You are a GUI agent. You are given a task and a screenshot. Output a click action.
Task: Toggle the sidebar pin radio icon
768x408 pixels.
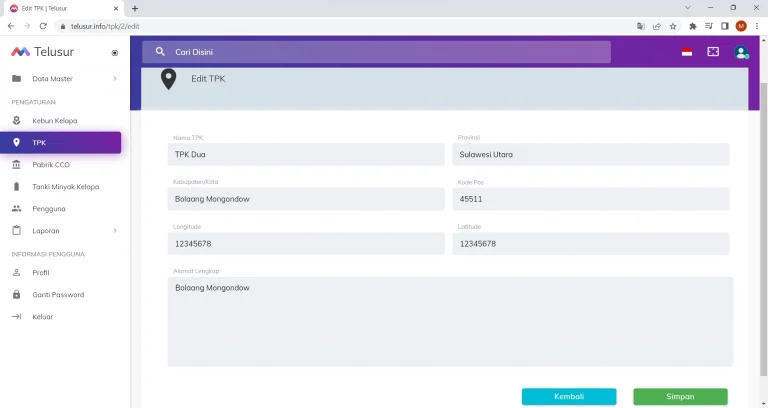(115, 53)
